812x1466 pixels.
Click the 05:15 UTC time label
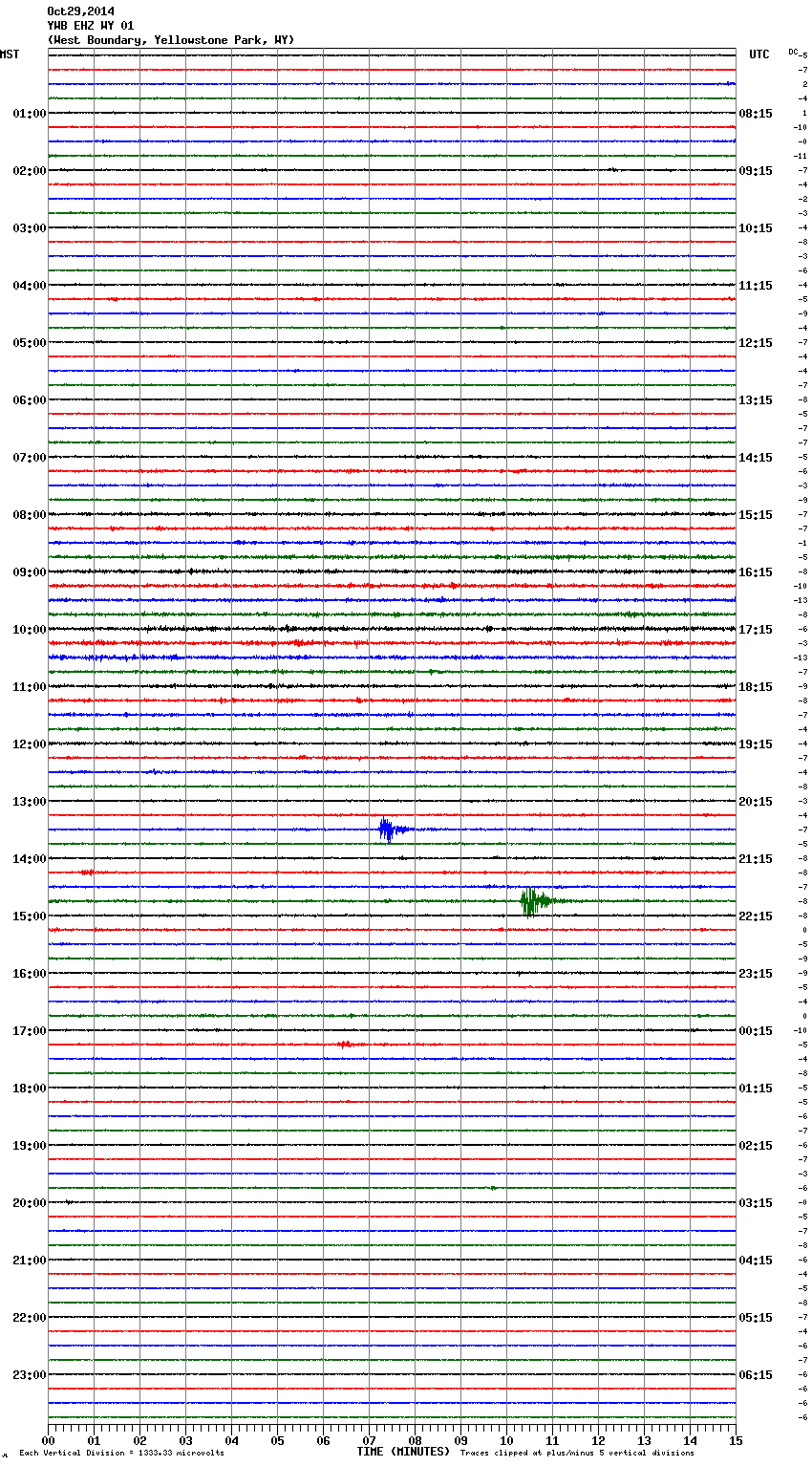tap(756, 1318)
